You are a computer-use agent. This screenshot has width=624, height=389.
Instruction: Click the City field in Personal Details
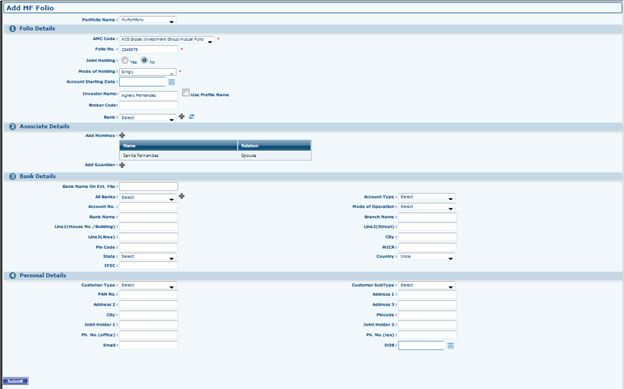pyautogui.click(x=148, y=315)
